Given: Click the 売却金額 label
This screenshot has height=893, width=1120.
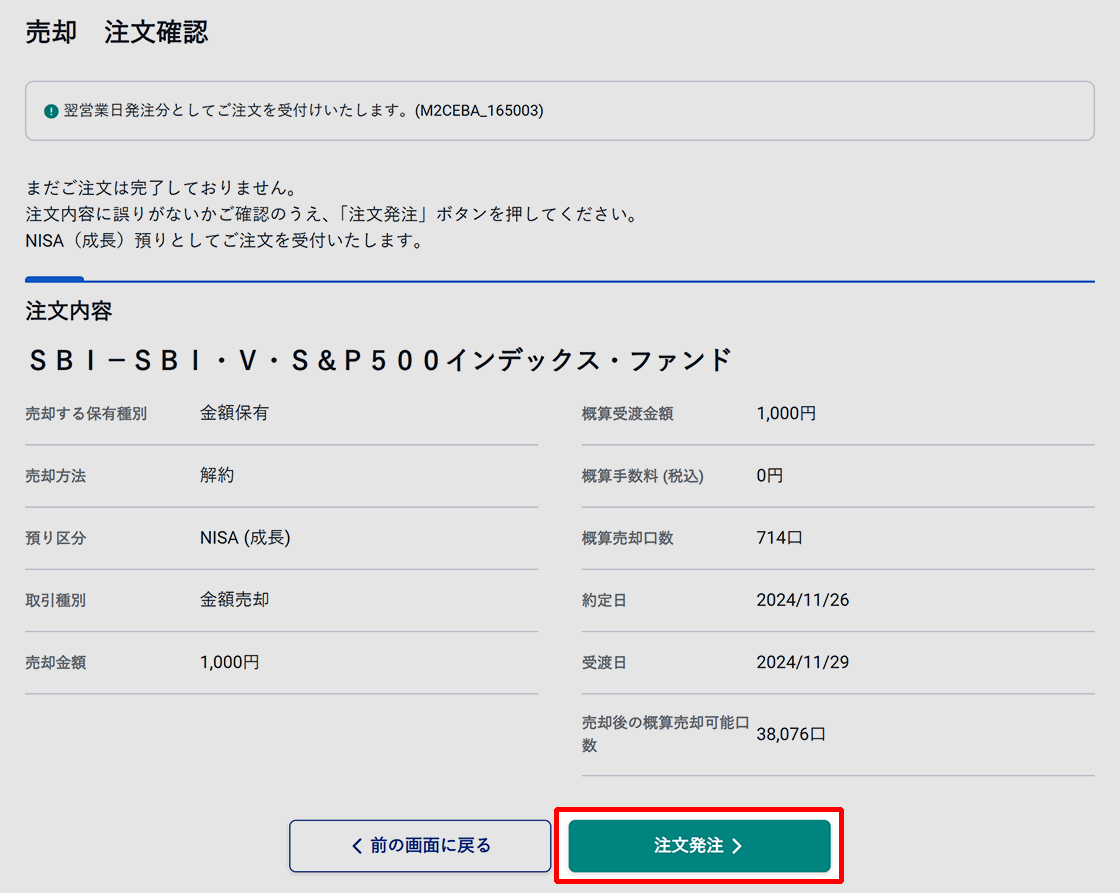Looking at the screenshot, I should click(56, 662).
